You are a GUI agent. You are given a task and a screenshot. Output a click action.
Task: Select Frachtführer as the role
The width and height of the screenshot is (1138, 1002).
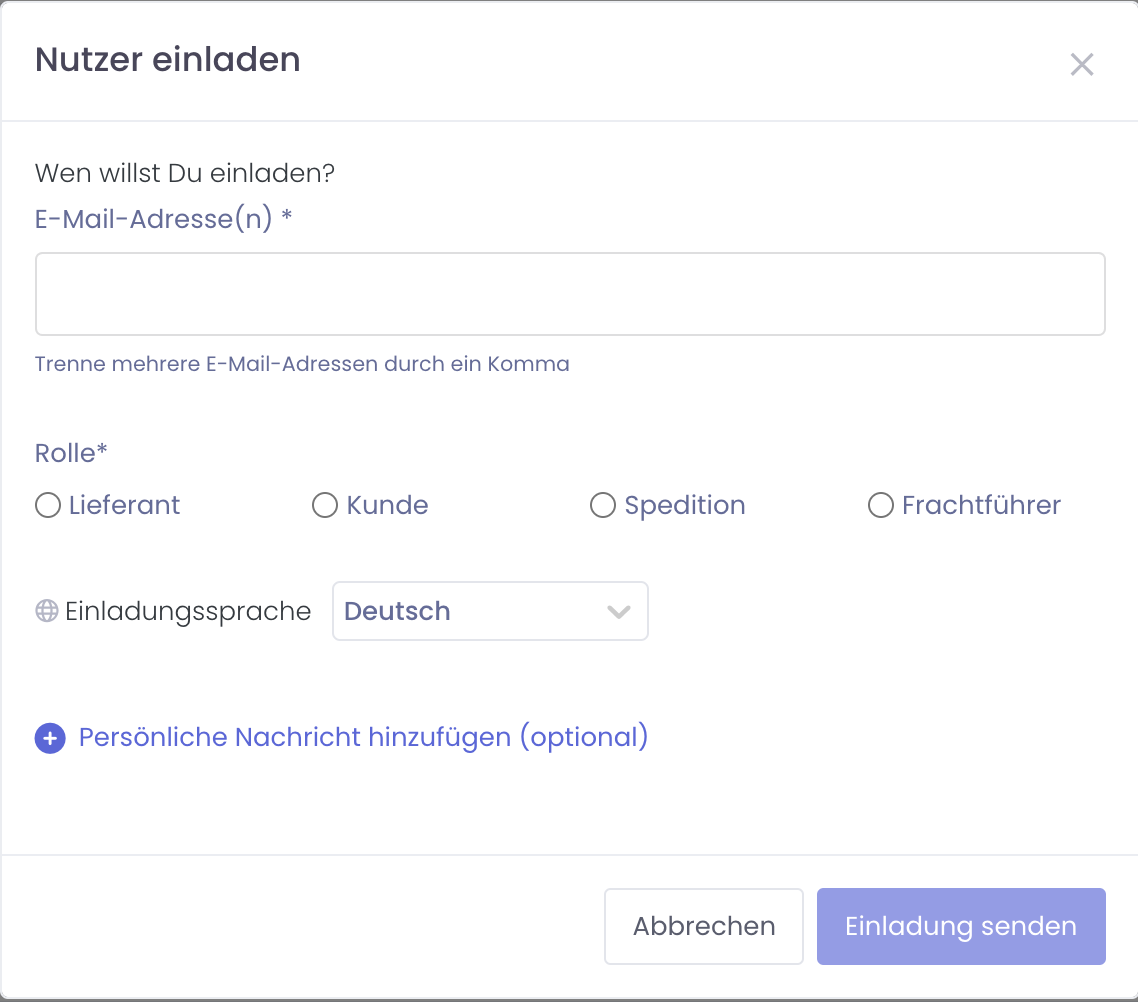click(x=880, y=506)
